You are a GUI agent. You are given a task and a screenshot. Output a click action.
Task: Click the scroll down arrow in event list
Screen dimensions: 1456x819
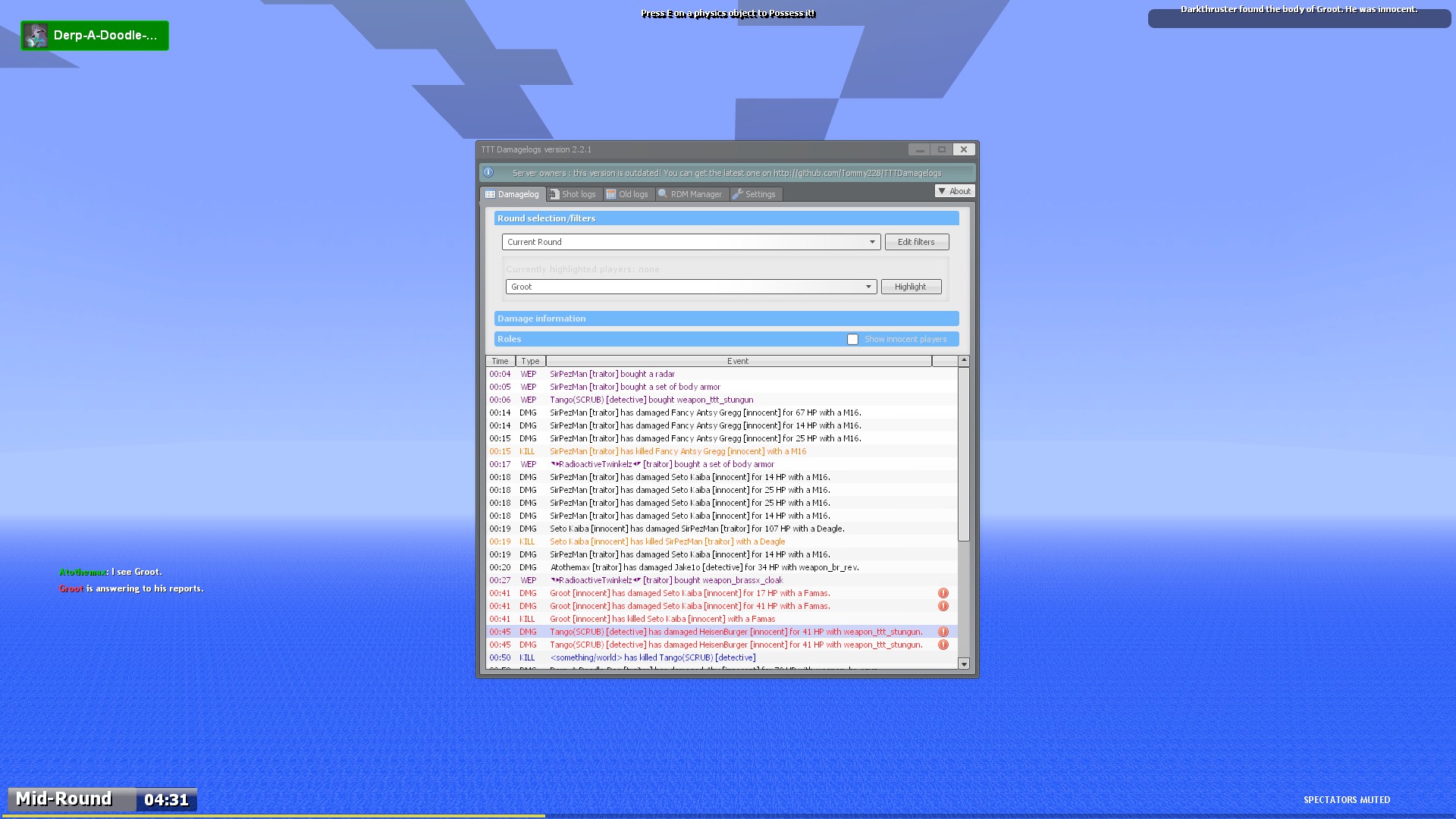pos(964,664)
